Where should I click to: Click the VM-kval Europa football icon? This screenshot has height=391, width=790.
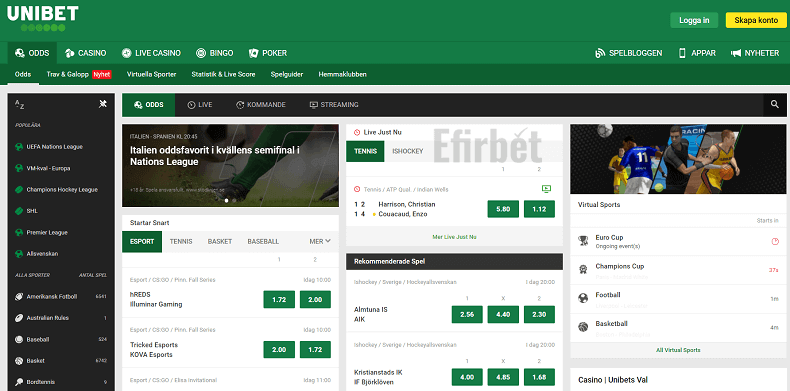pyautogui.click(x=19, y=168)
